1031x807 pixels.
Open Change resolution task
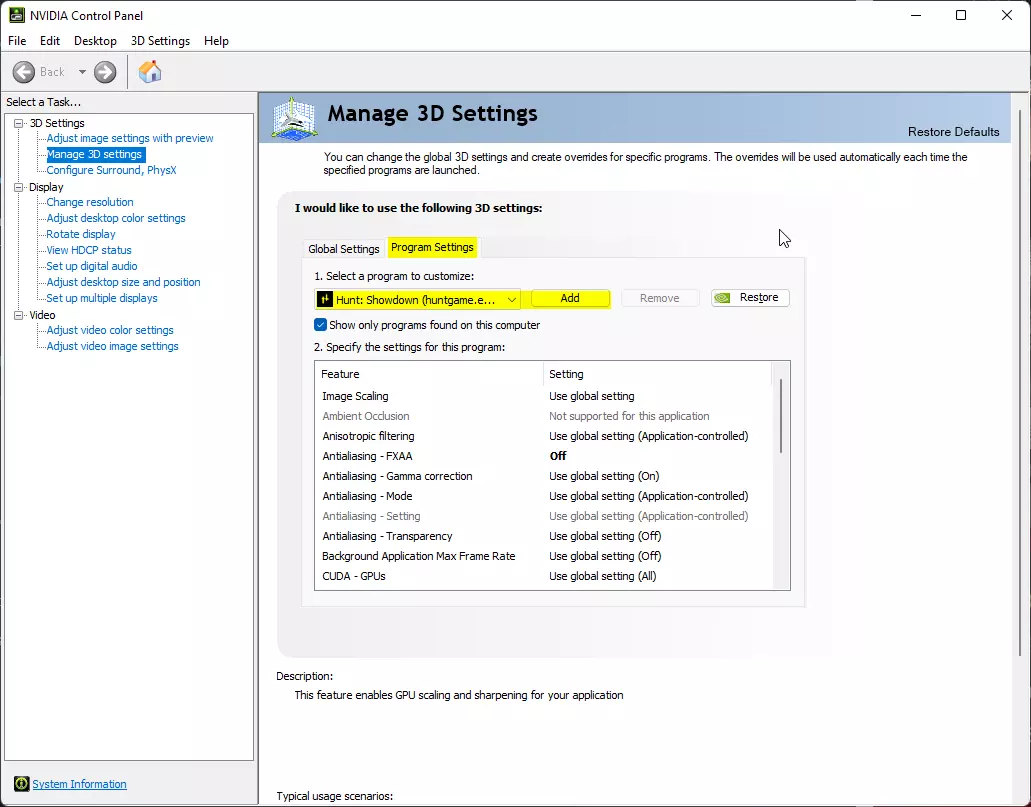point(90,202)
